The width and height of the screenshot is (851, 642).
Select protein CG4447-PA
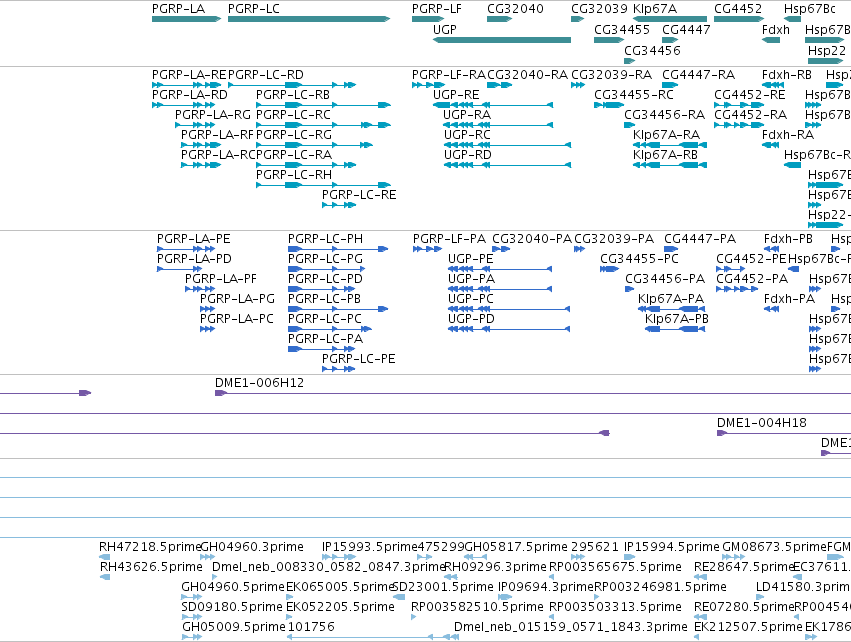700,238
